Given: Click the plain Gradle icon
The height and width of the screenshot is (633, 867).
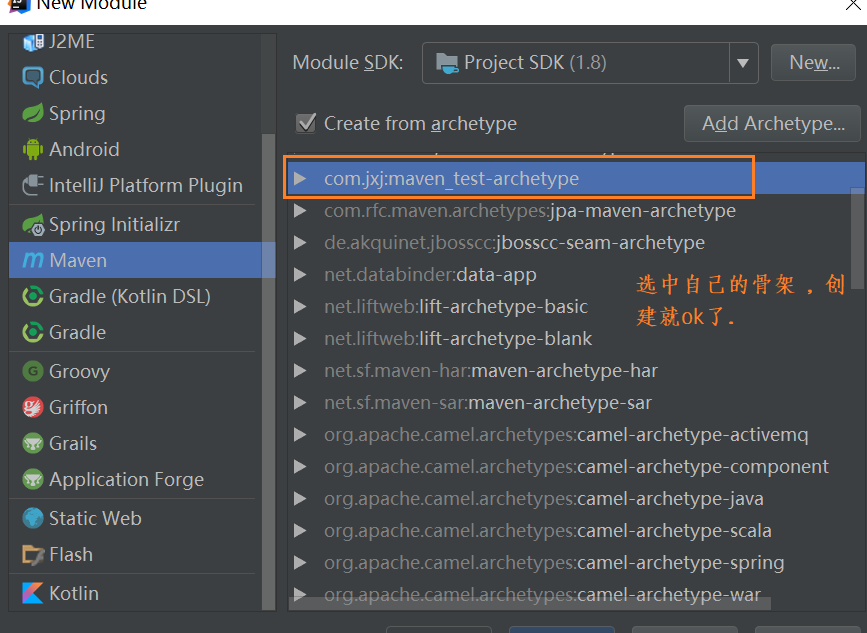Looking at the screenshot, I should click(x=33, y=332).
